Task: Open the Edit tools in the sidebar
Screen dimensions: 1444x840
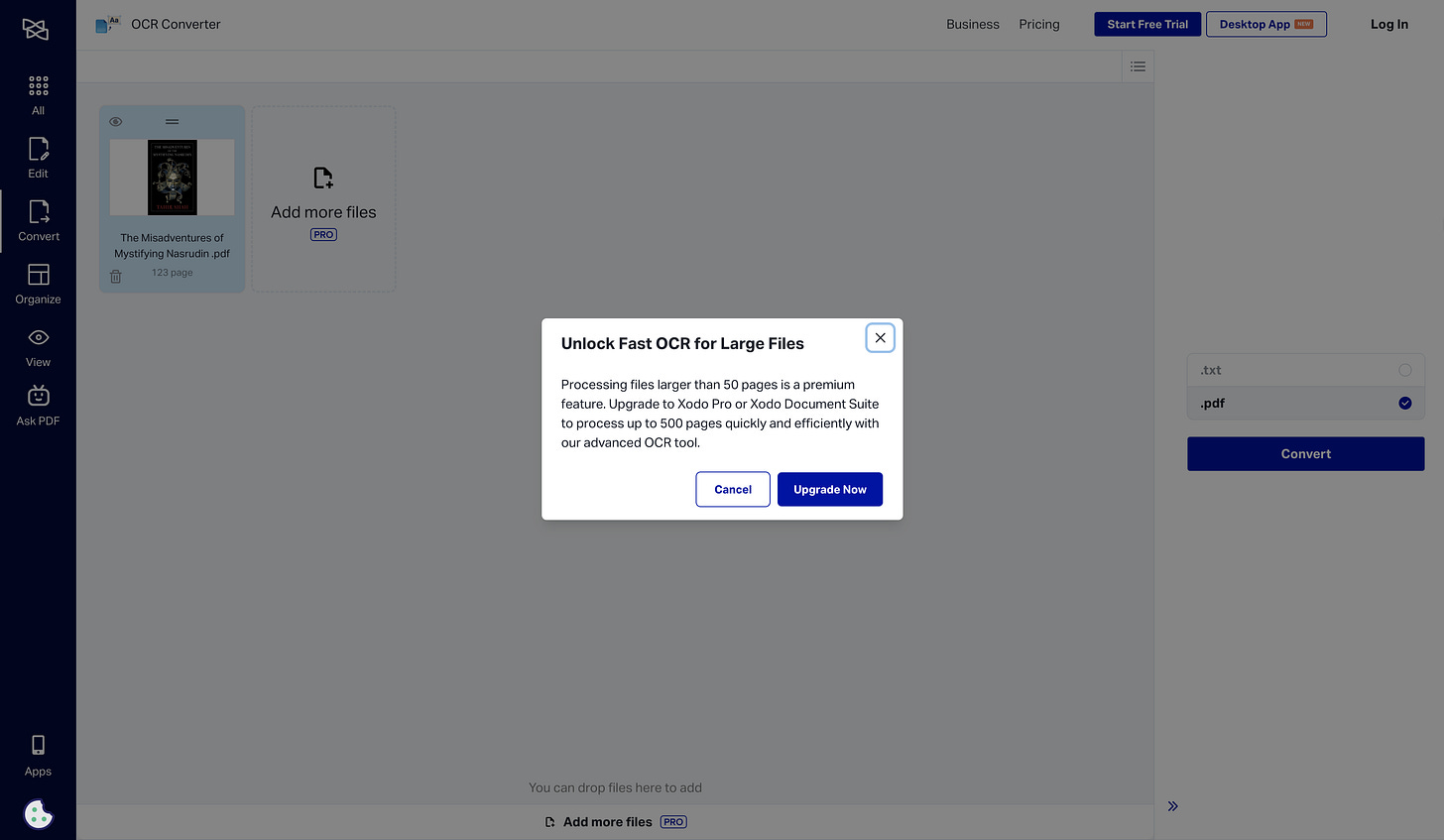Action: pos(38,158)
